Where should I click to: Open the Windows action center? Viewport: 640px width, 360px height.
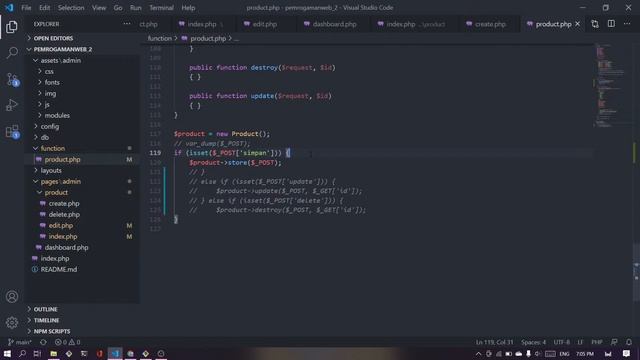pyautogui.click(x=626, y=353)
